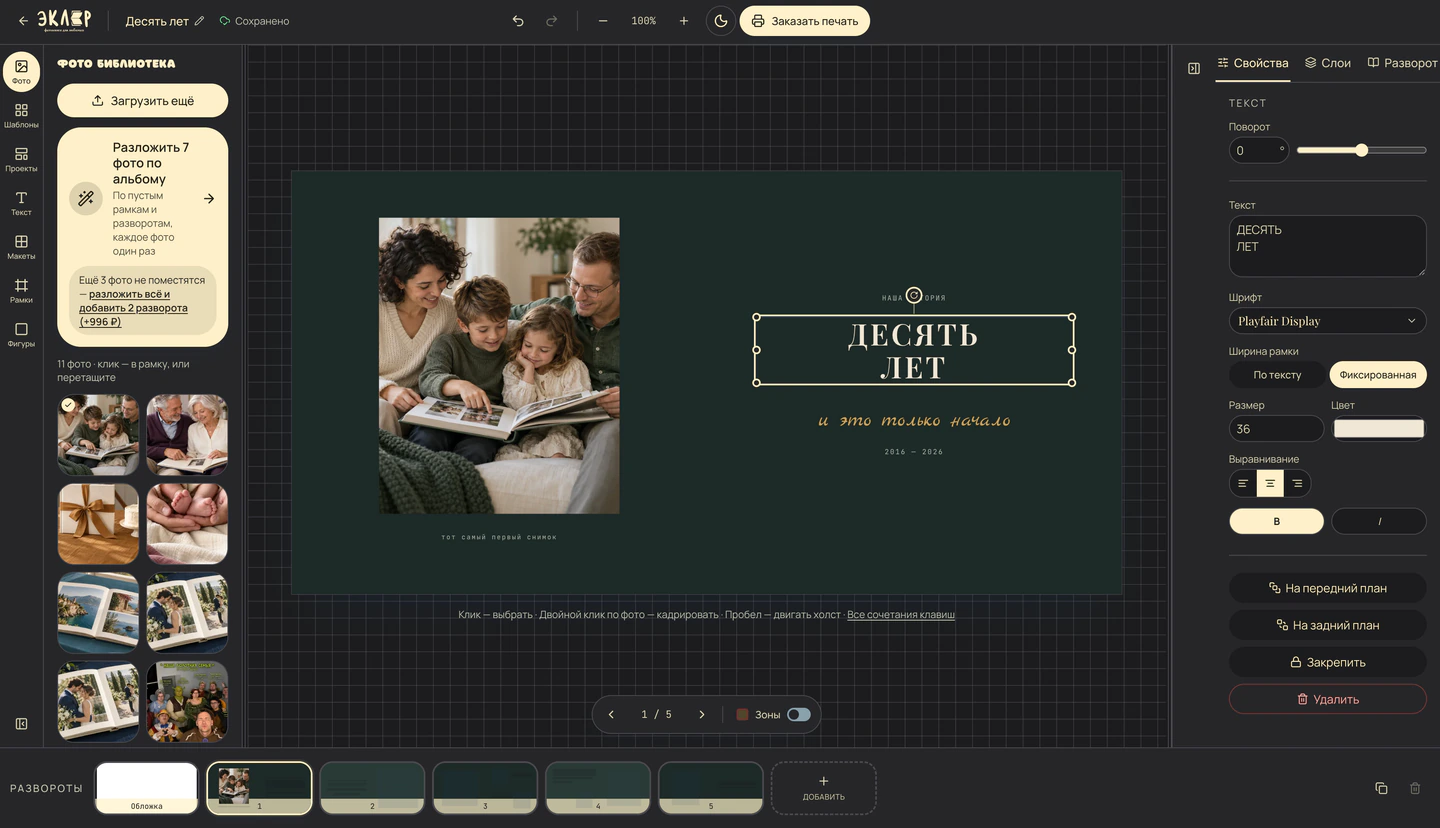This screenshot has height=828, width=1440.
Task: Switch to the Слои tab
Action: [x=1328, y=63]
